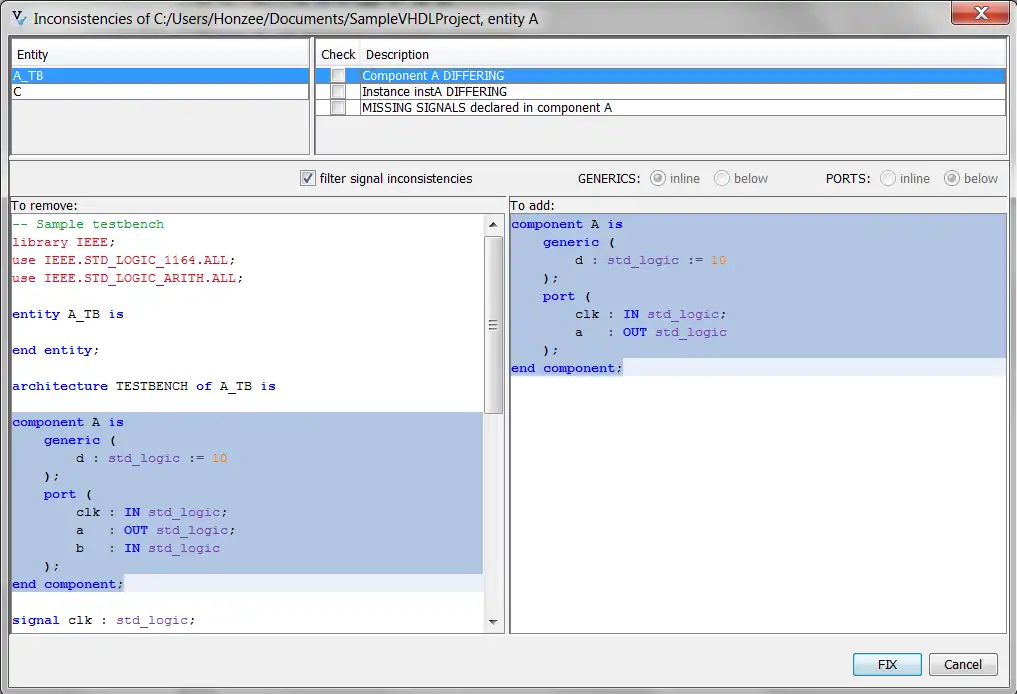Select PORTS below radio button
Image resolution: width=1017 pixels, height=694 pixels.
click(951, 178)
